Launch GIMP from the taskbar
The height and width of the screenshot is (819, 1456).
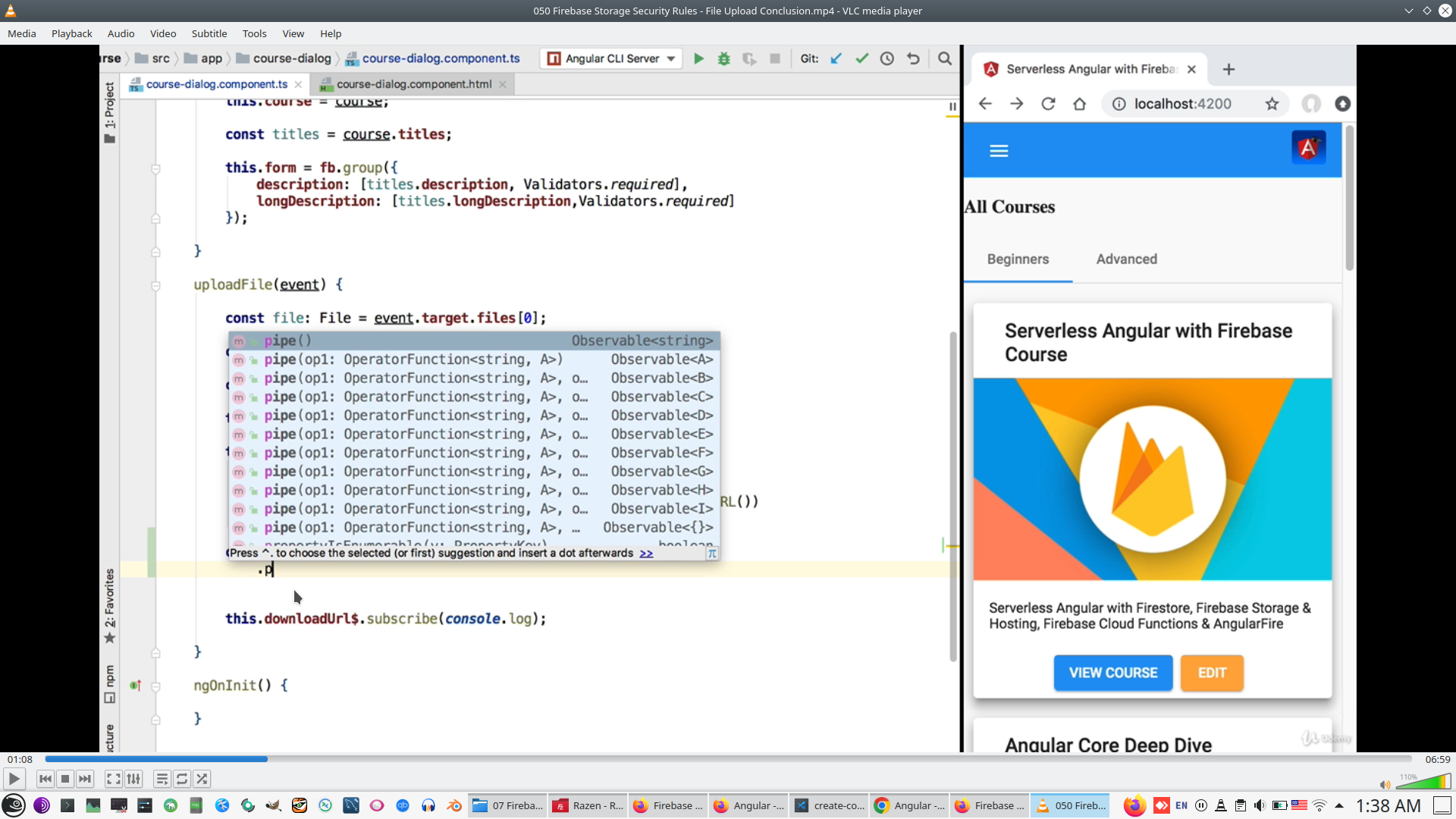click(273, 806)
